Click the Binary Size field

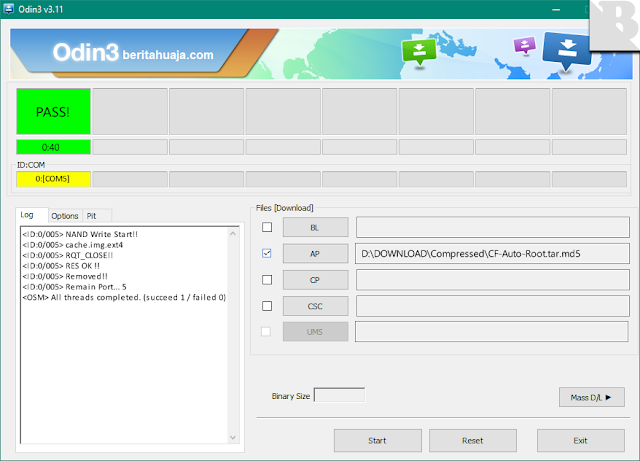(x=339, y=395)
